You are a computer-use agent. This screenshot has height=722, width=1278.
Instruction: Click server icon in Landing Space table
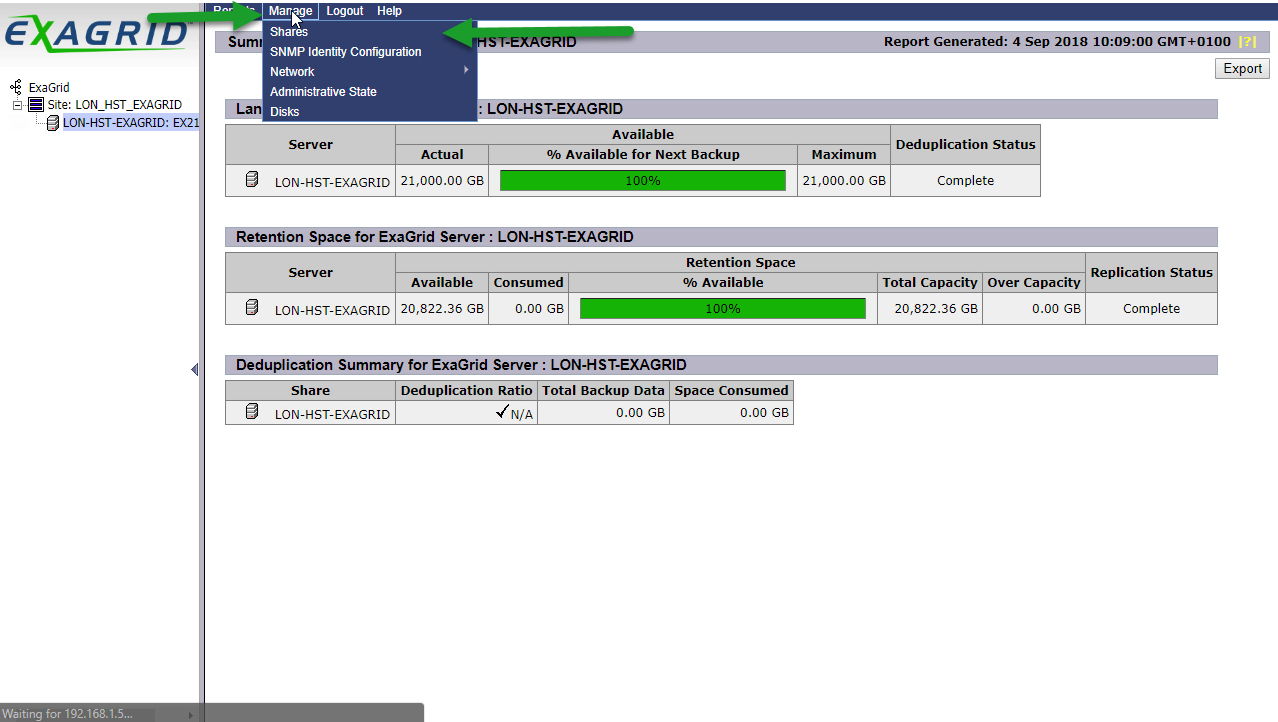coord(252,180)
